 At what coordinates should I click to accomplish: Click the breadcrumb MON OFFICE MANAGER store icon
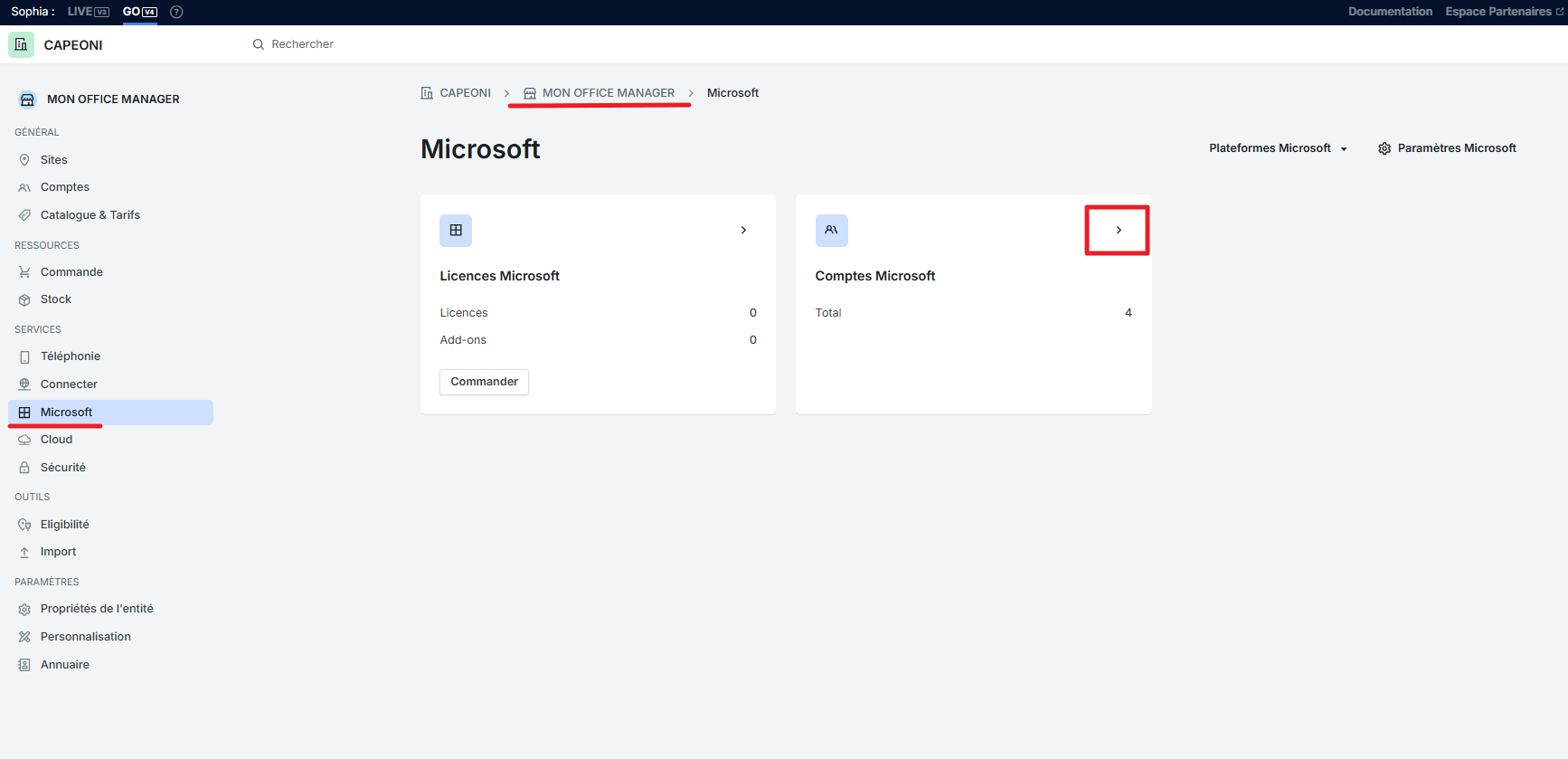click(x=530, y=93)
